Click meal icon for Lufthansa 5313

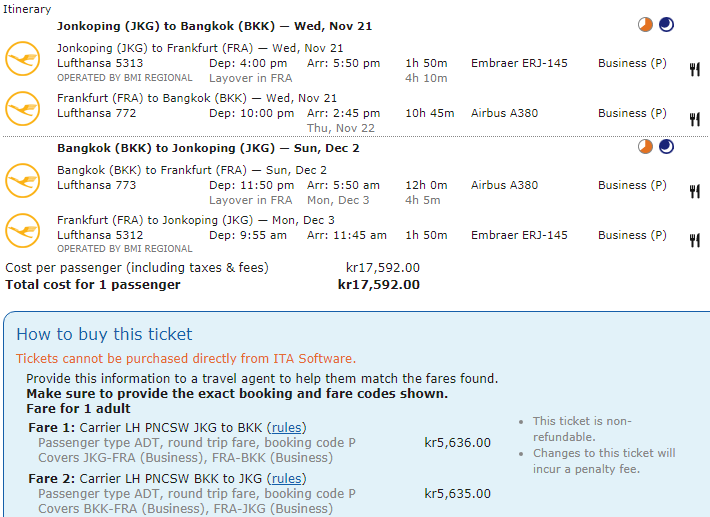coord(694,69)
